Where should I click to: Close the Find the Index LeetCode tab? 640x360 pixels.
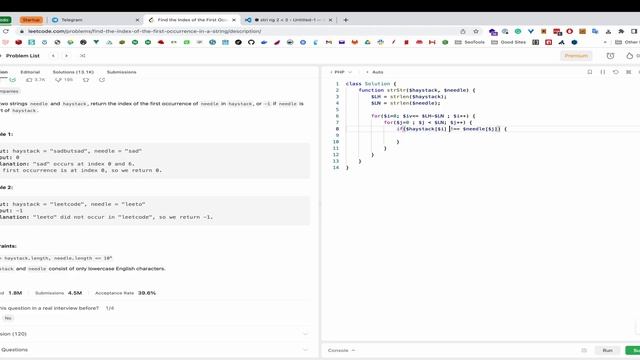[234, 20]
